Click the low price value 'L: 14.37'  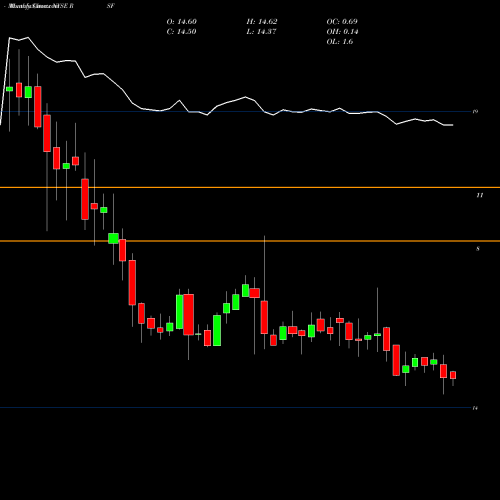261,32
